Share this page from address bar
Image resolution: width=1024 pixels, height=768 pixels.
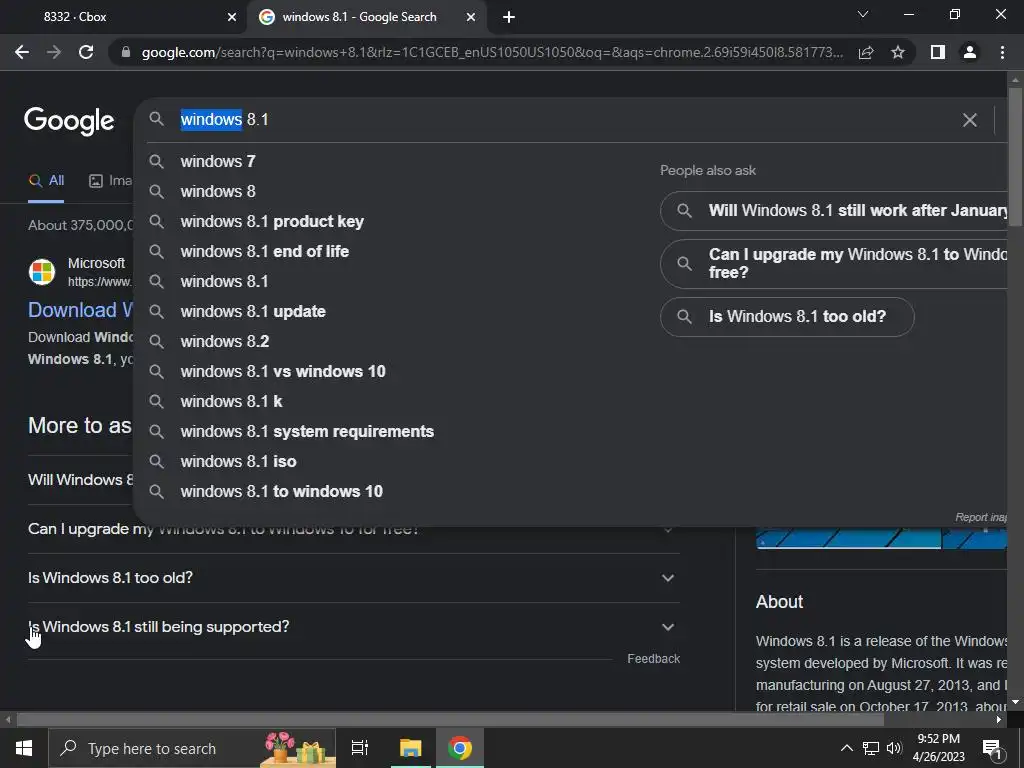[x=866, y=52]
